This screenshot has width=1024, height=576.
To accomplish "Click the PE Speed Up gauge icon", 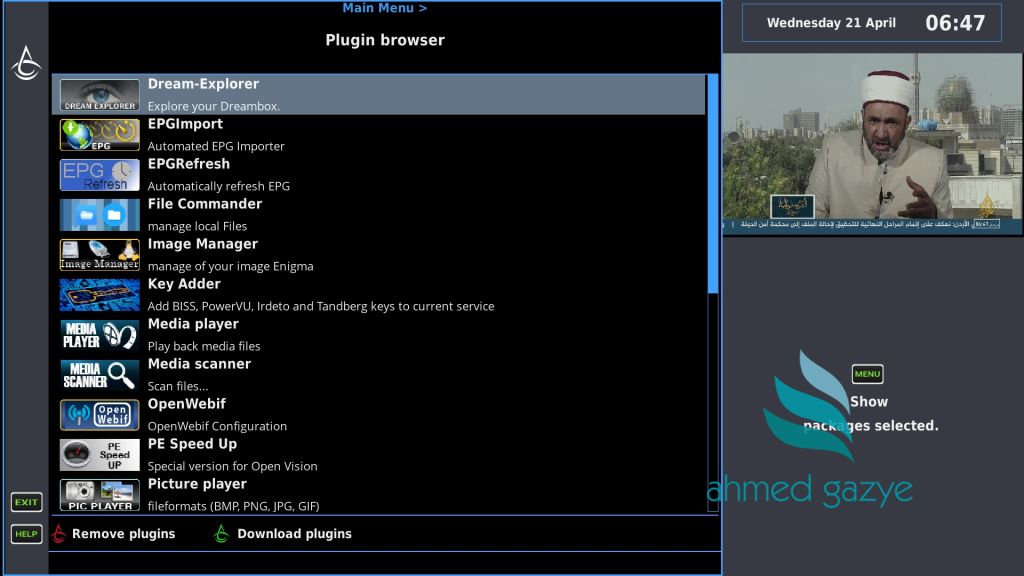I will (x=99, y=455).
